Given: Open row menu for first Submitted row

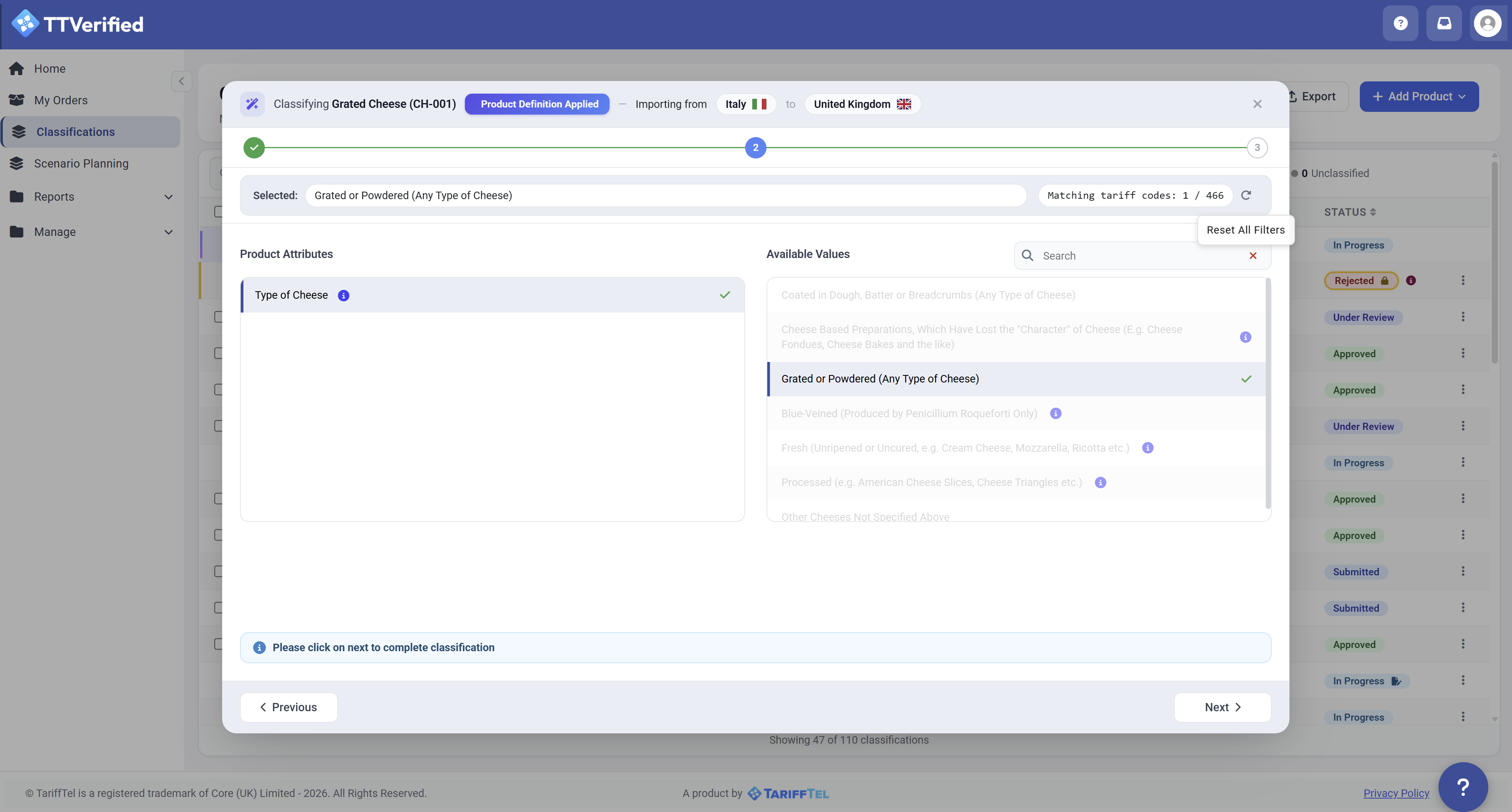Looking at the screenshot, I should [1463, 571].
